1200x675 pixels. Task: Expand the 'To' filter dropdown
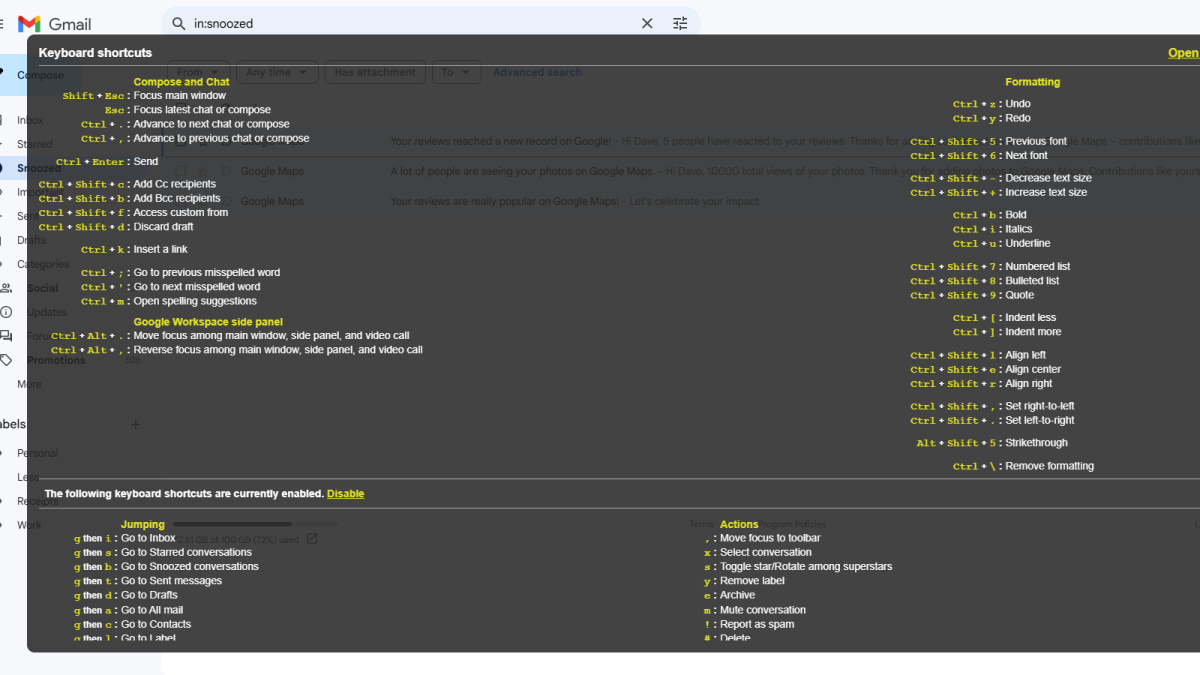(x=457, y=72)
